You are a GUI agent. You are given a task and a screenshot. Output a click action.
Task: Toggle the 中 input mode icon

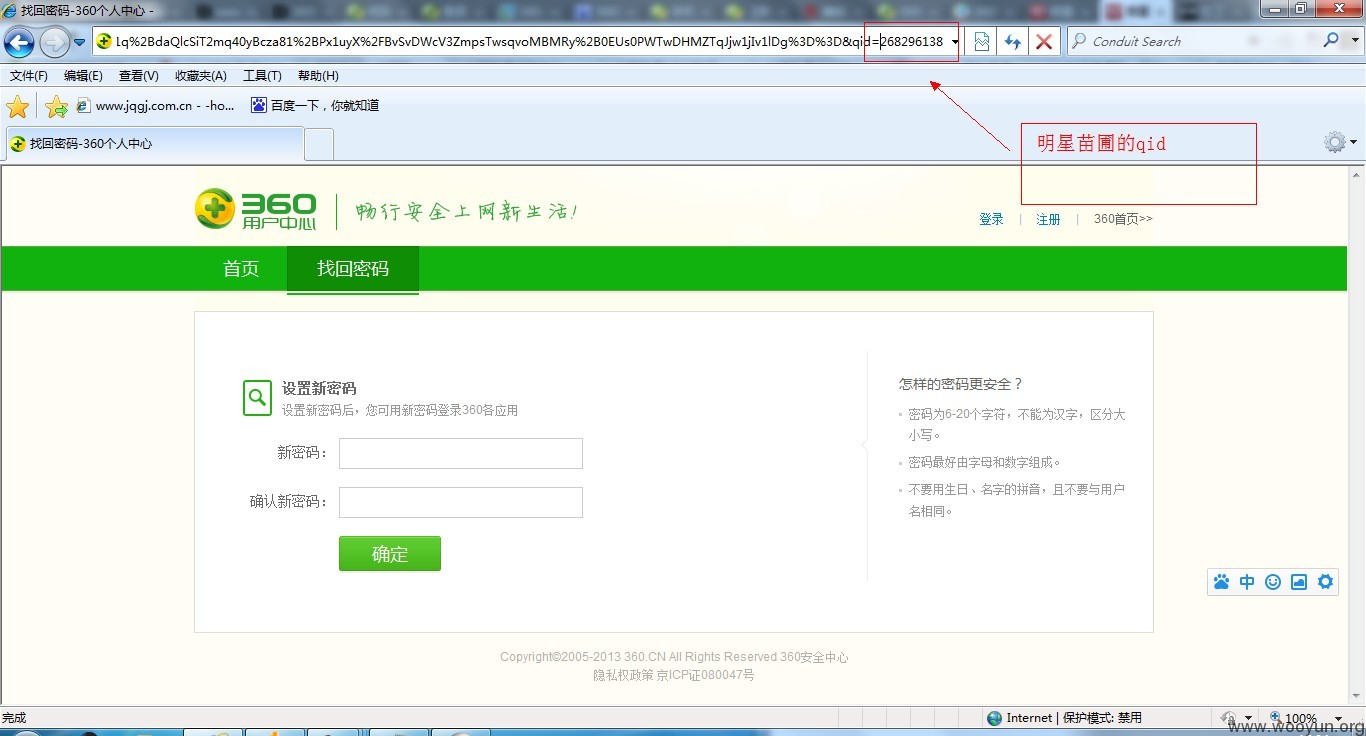click(1247, 582)
